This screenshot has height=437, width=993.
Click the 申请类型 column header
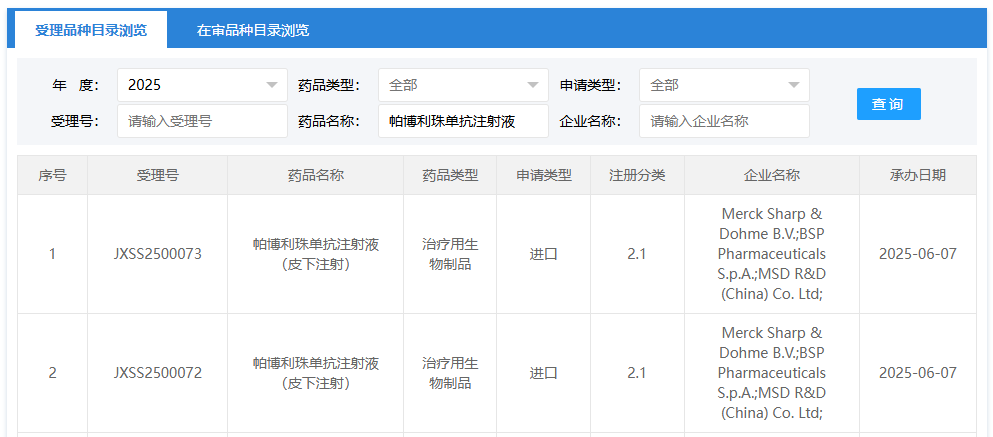tap(543, 175)
